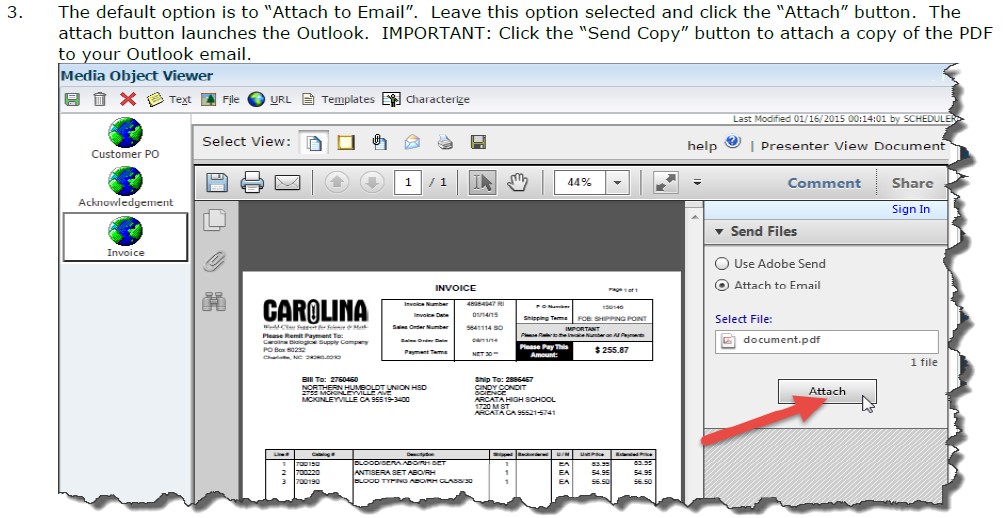Click the floppy disk icon beside Select View
Screen dimensions: 1003x518
[478, 142]
